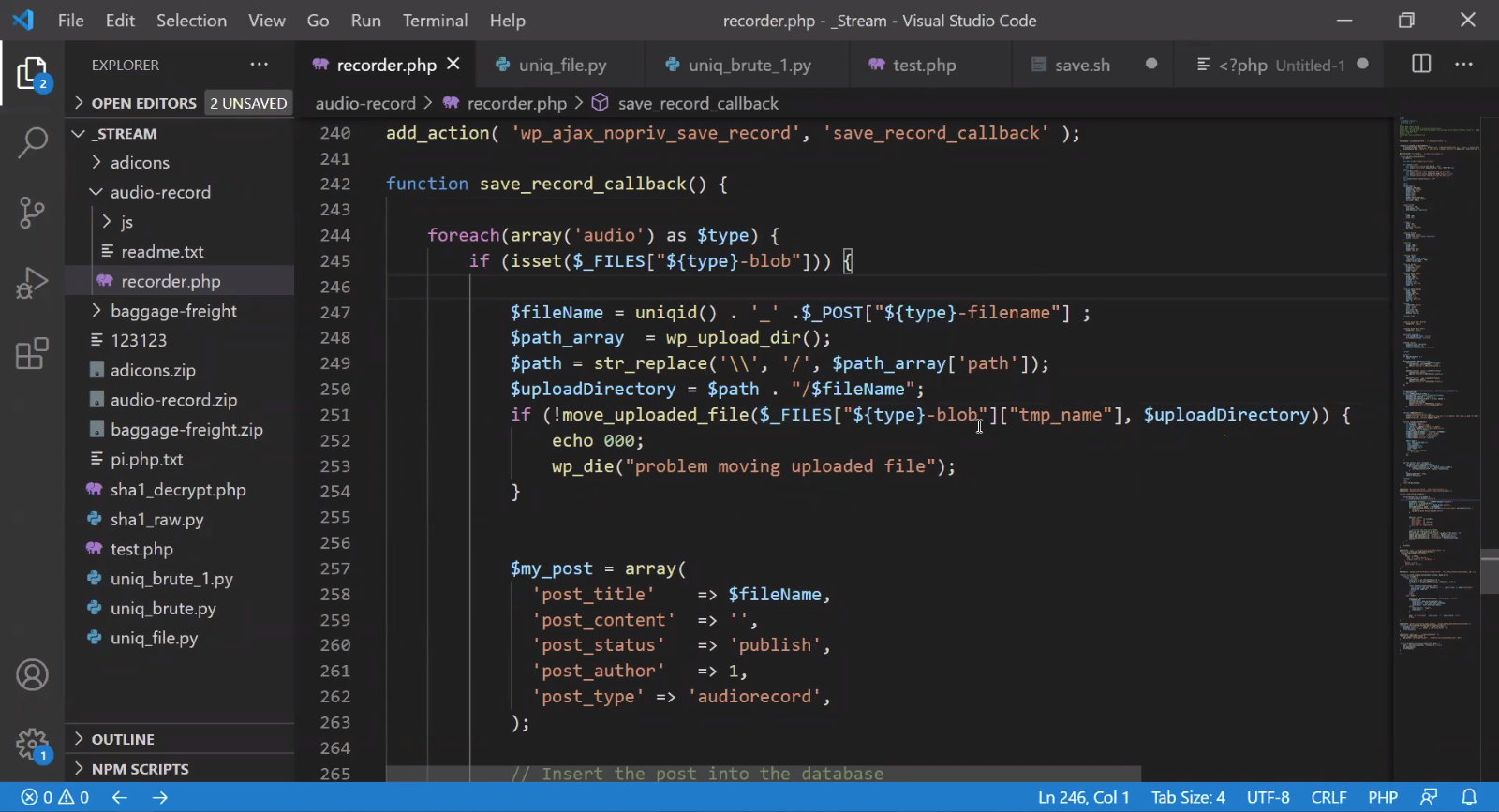The width and height of the screenshot is (1499, 812).
Task: Click line number 251 in the gutter
Action: click(335, 415)
